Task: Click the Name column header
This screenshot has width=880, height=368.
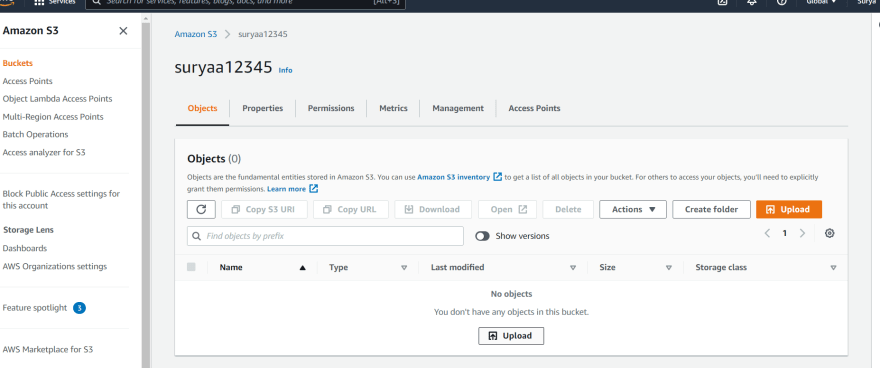Action: click(231, 268)
